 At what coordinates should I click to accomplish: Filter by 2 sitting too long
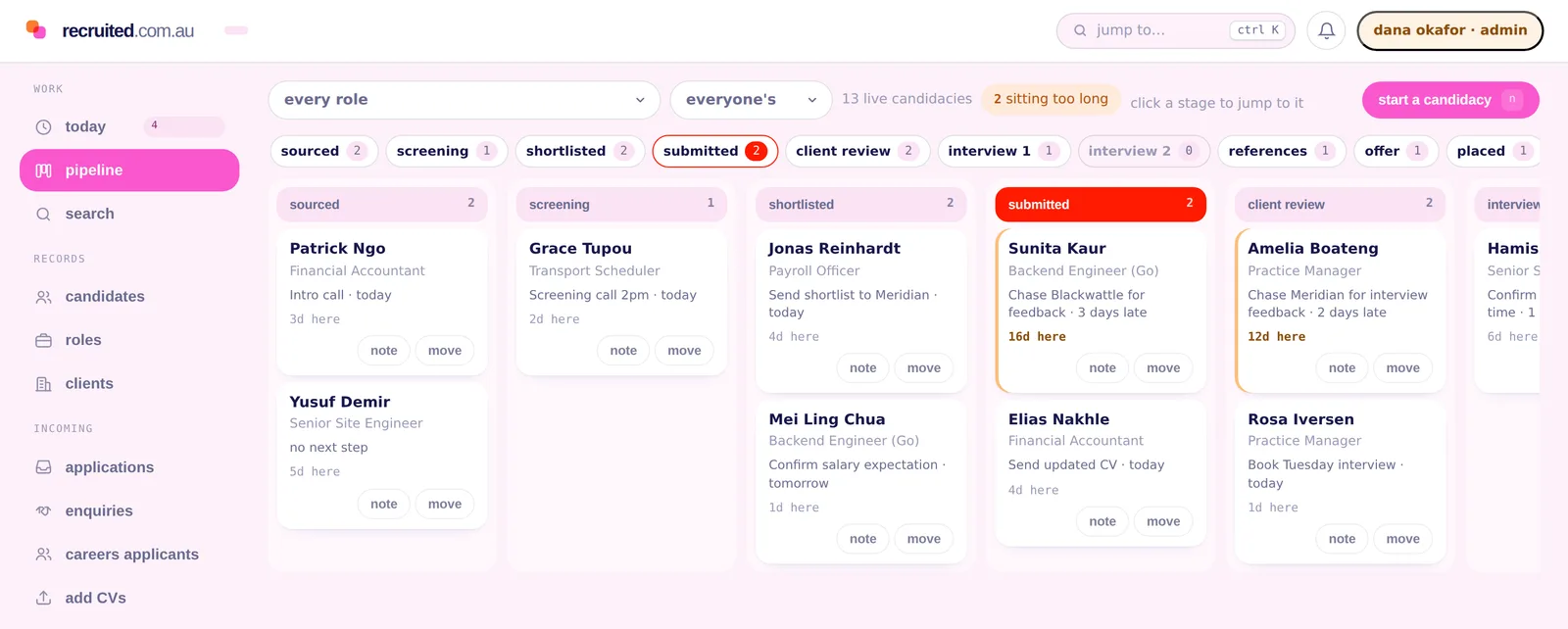[x=1051, y=99]
